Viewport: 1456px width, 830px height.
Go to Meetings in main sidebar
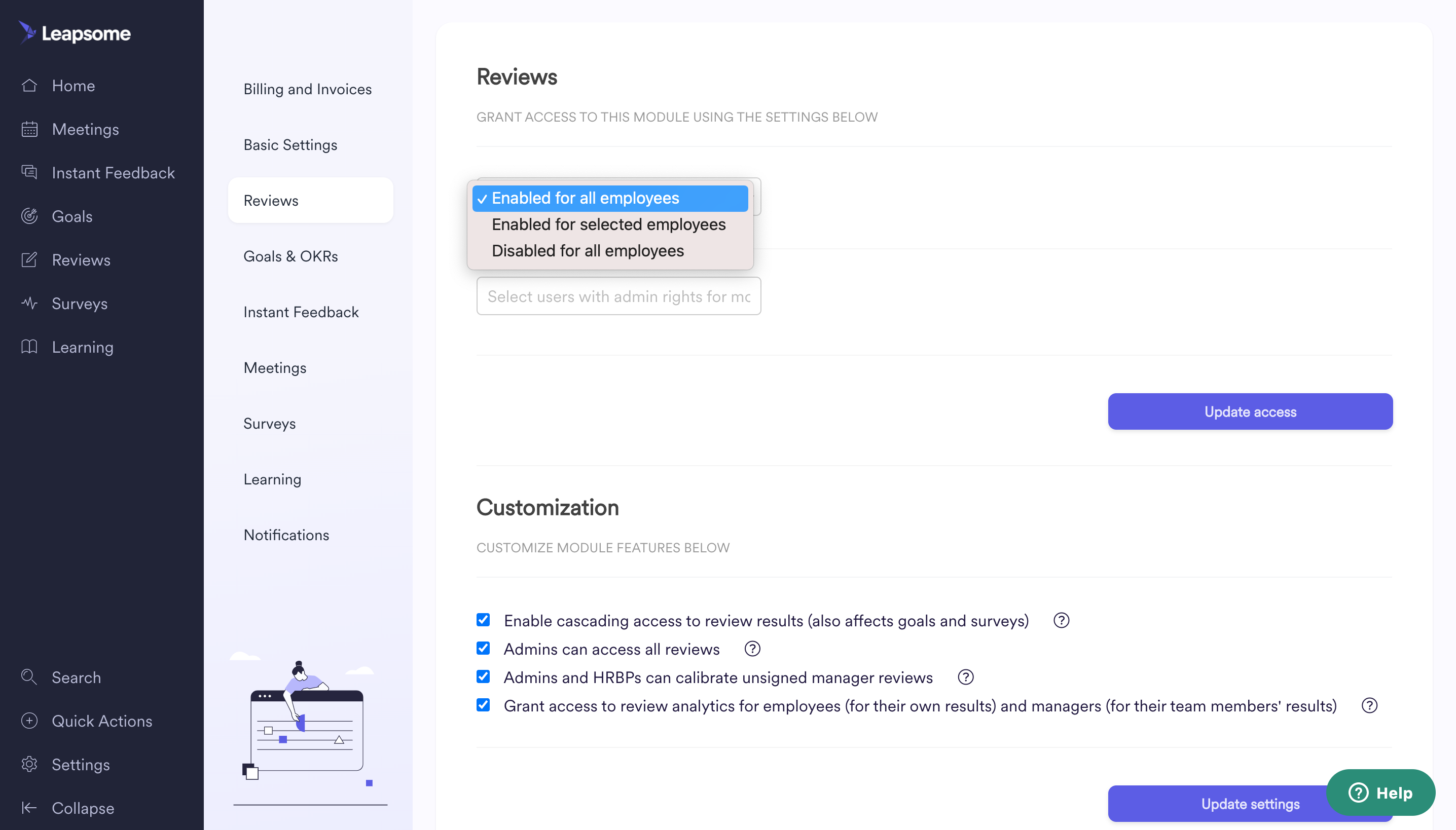[x=86, y=129]
